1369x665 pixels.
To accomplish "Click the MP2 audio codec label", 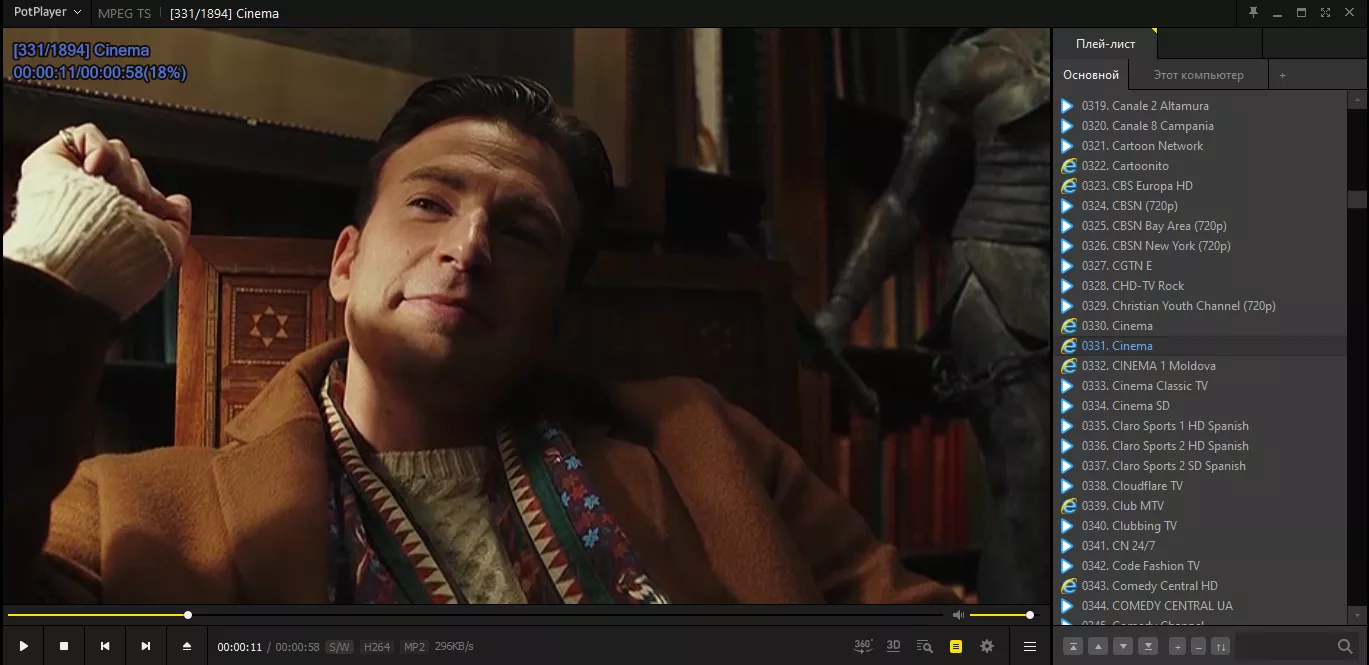I will pyautogui.click(x=414, y=647).
